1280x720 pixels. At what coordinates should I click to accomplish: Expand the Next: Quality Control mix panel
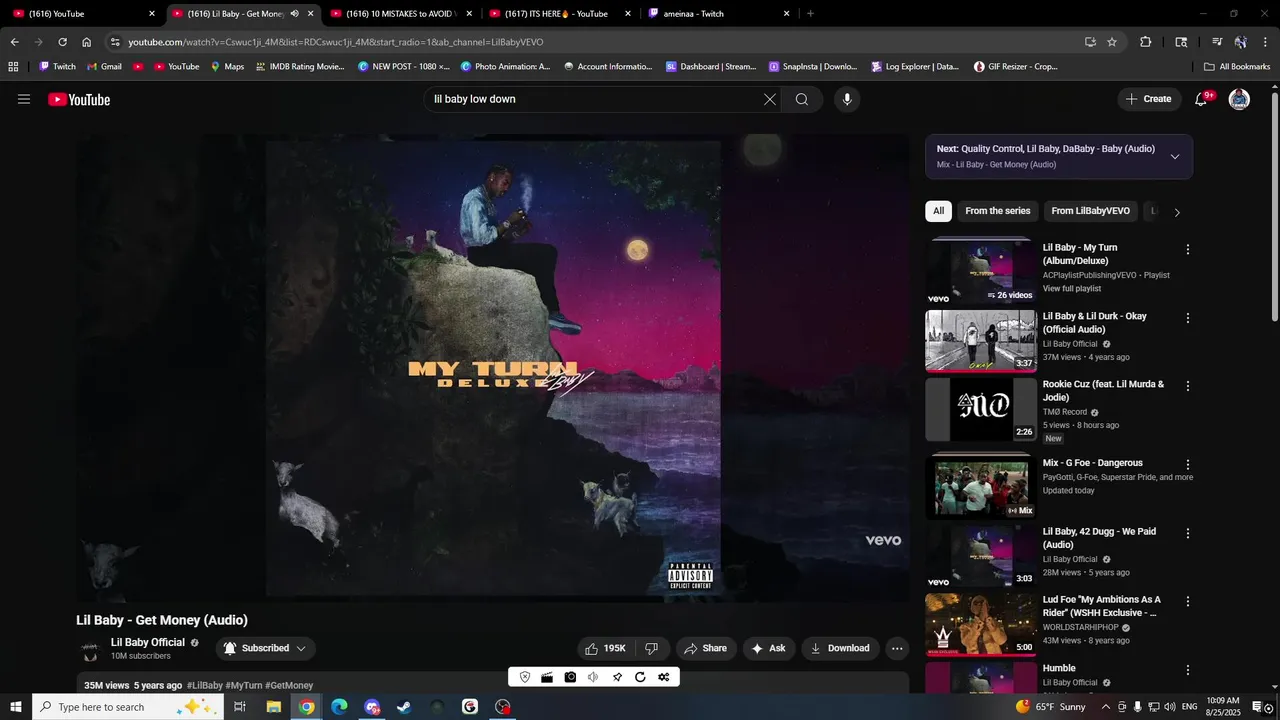1174,156
